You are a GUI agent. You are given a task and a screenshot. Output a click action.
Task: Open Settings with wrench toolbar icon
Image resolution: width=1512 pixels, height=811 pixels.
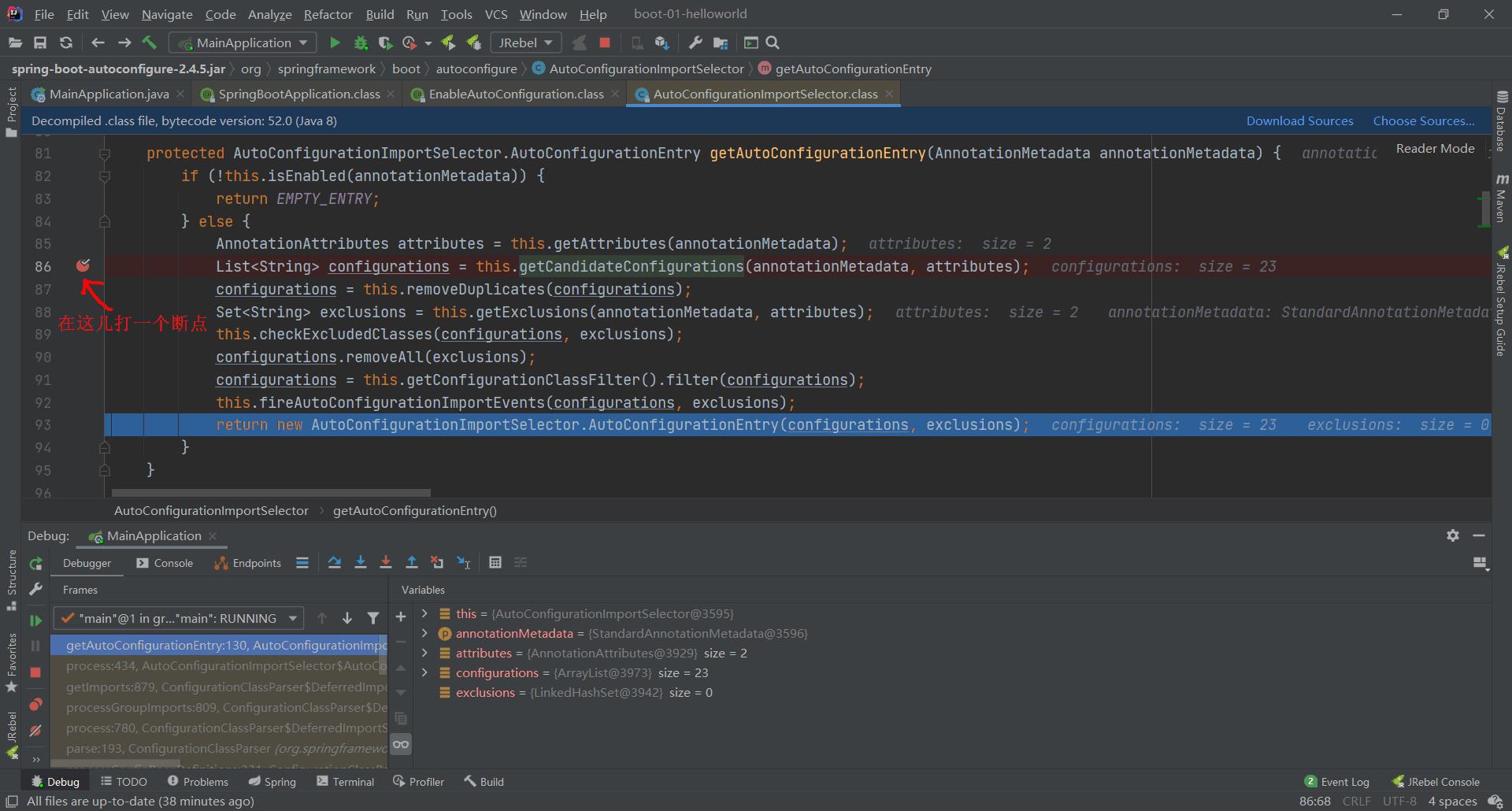[695, 43]
